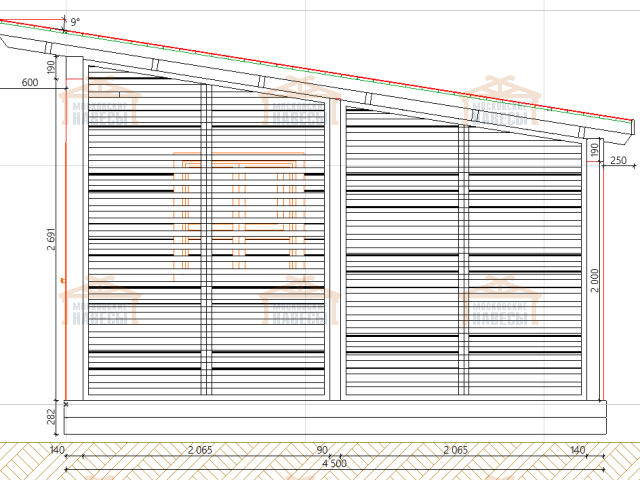Select the 282 foundation height dimension
This screenshot has height=480, width=640.
(x=50, y=417)
